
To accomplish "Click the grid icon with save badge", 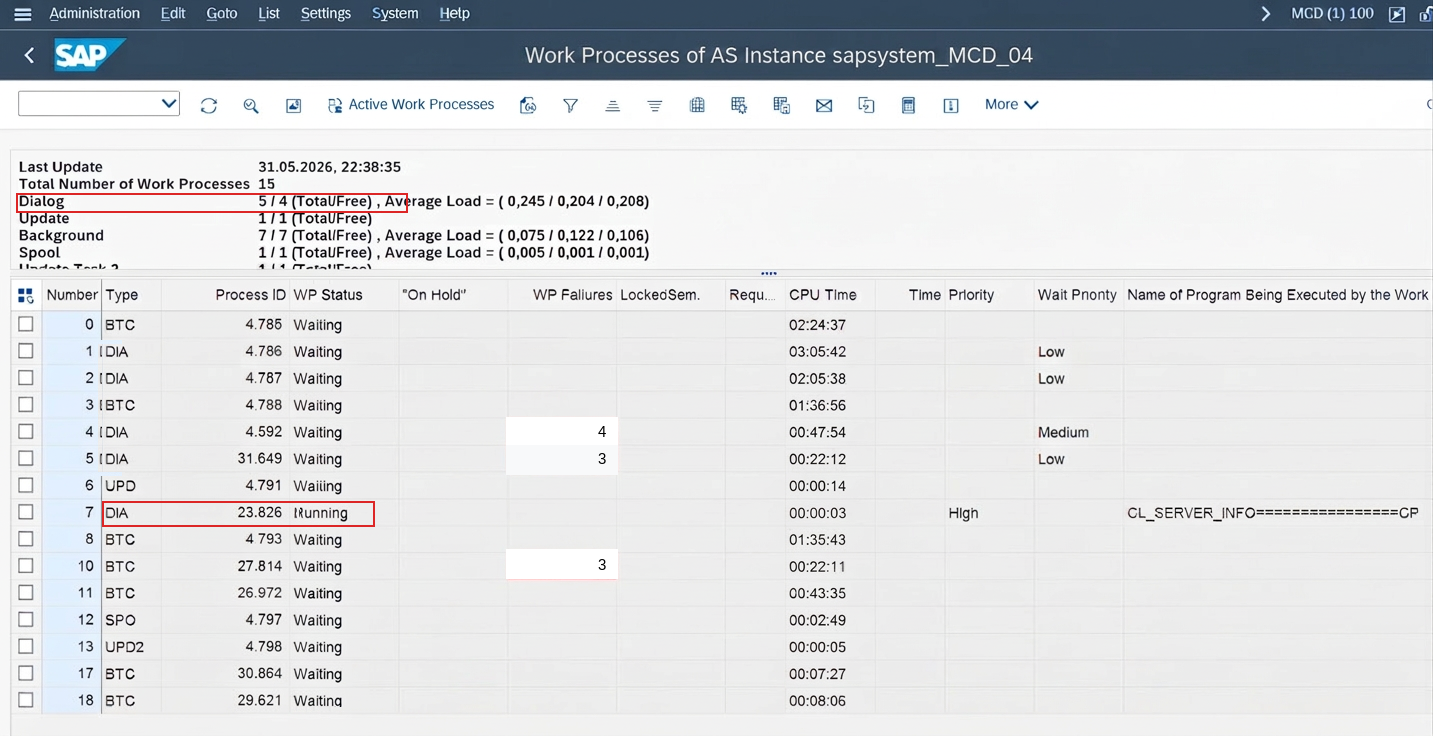I will 782,105.
